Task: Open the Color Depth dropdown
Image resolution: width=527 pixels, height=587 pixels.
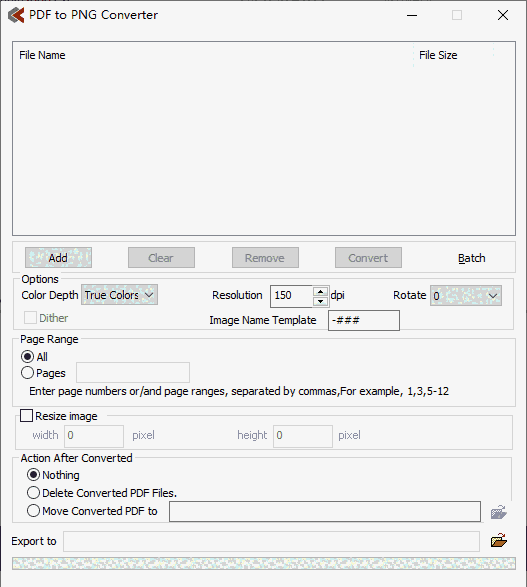Action: click(x=119, y=295)
